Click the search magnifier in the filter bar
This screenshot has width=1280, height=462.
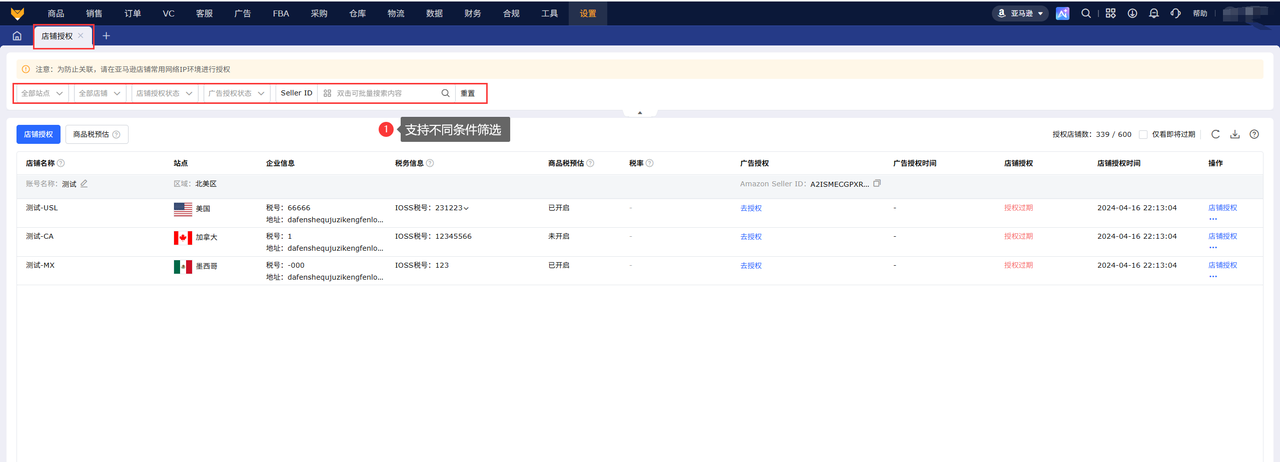click(445, 93)
